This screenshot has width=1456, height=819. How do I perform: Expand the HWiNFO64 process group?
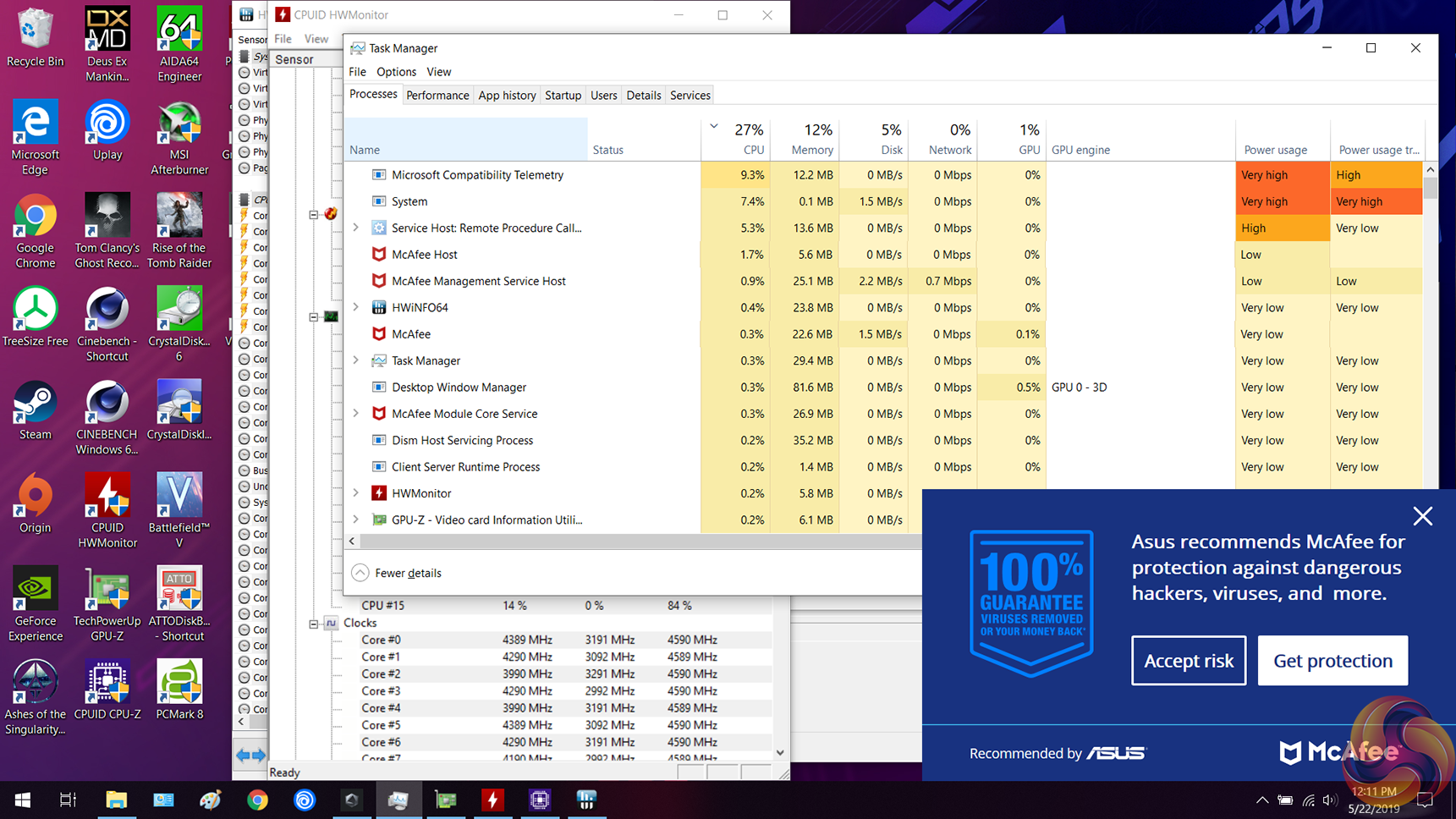point(356,307)
